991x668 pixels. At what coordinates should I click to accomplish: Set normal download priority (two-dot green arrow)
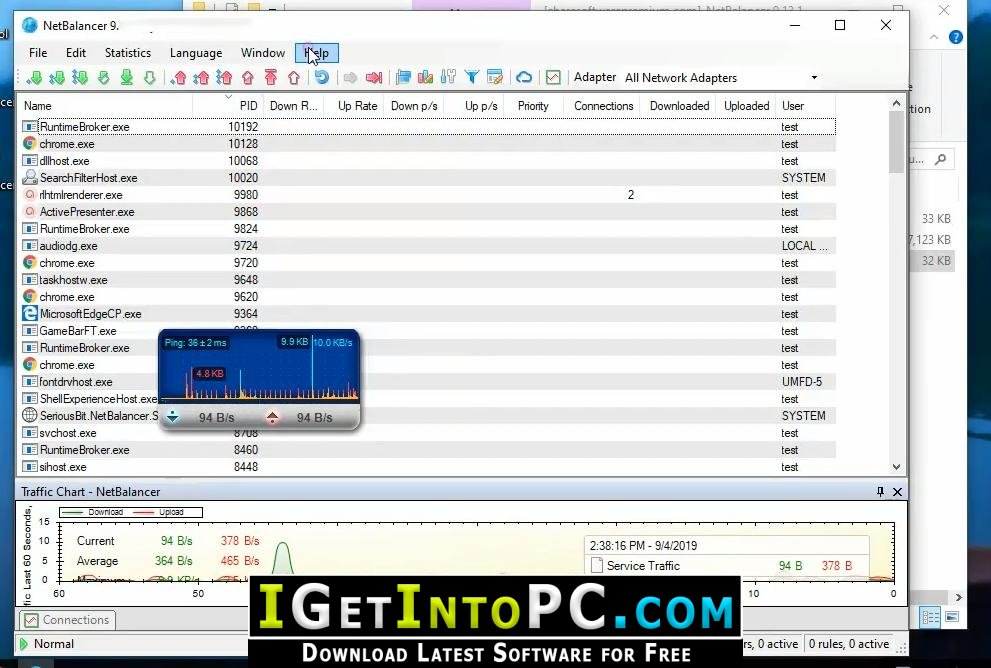coord(58,78)
